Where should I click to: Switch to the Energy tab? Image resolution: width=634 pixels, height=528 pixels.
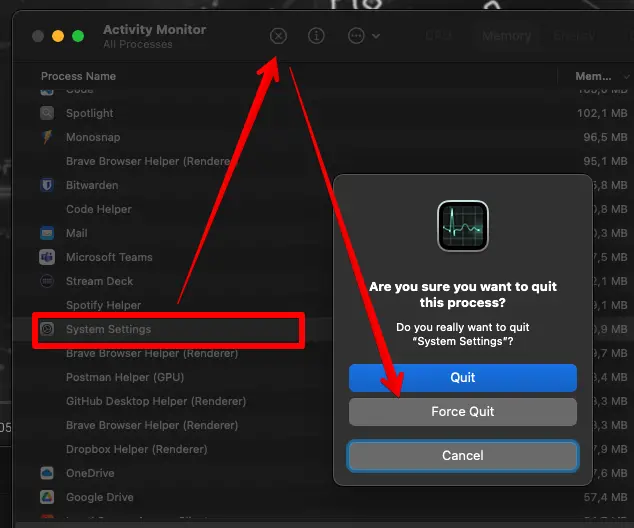point(574,36)
